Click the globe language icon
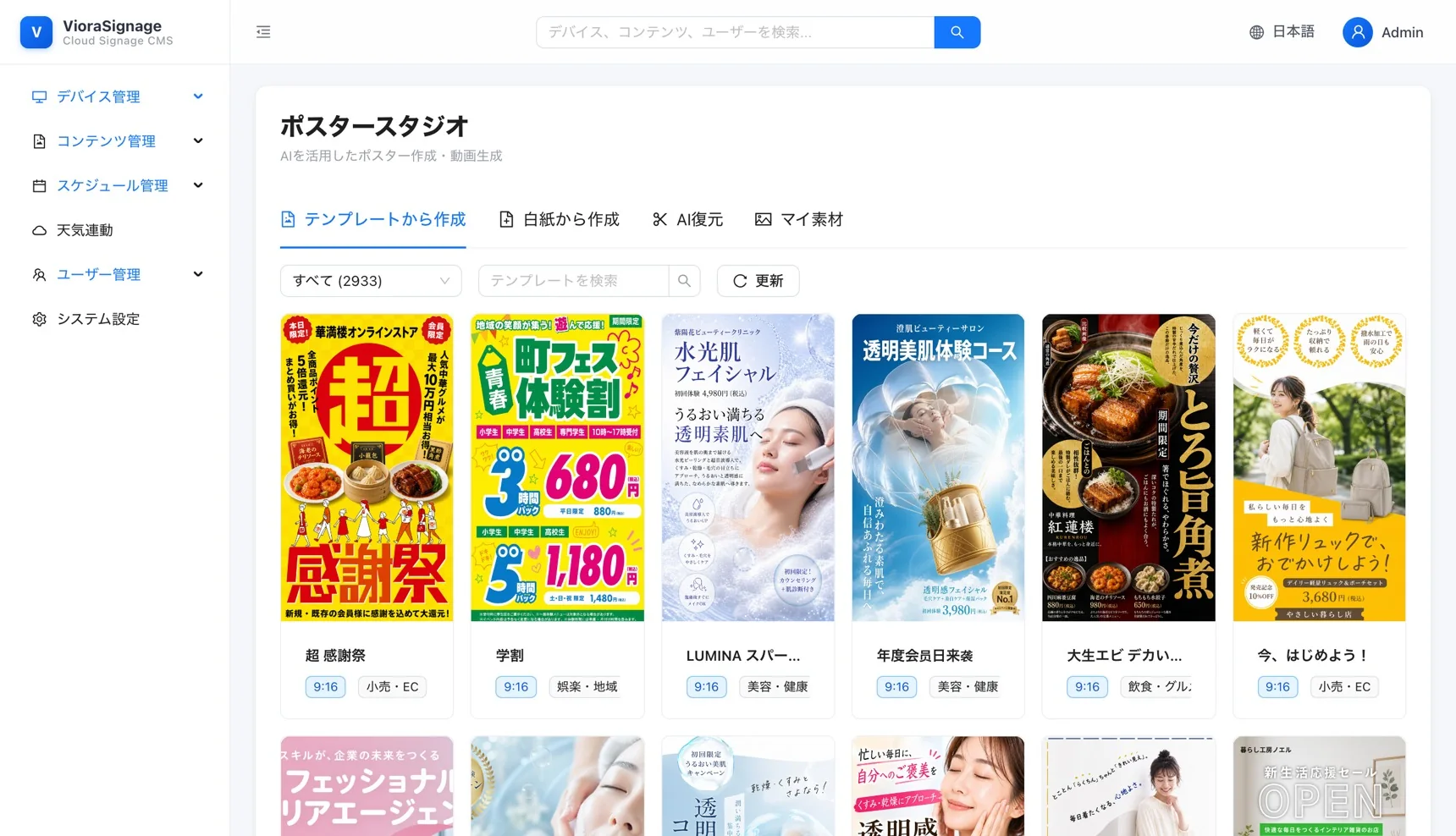Screen dimensions: 1456x836 (x=1256, y=32)
